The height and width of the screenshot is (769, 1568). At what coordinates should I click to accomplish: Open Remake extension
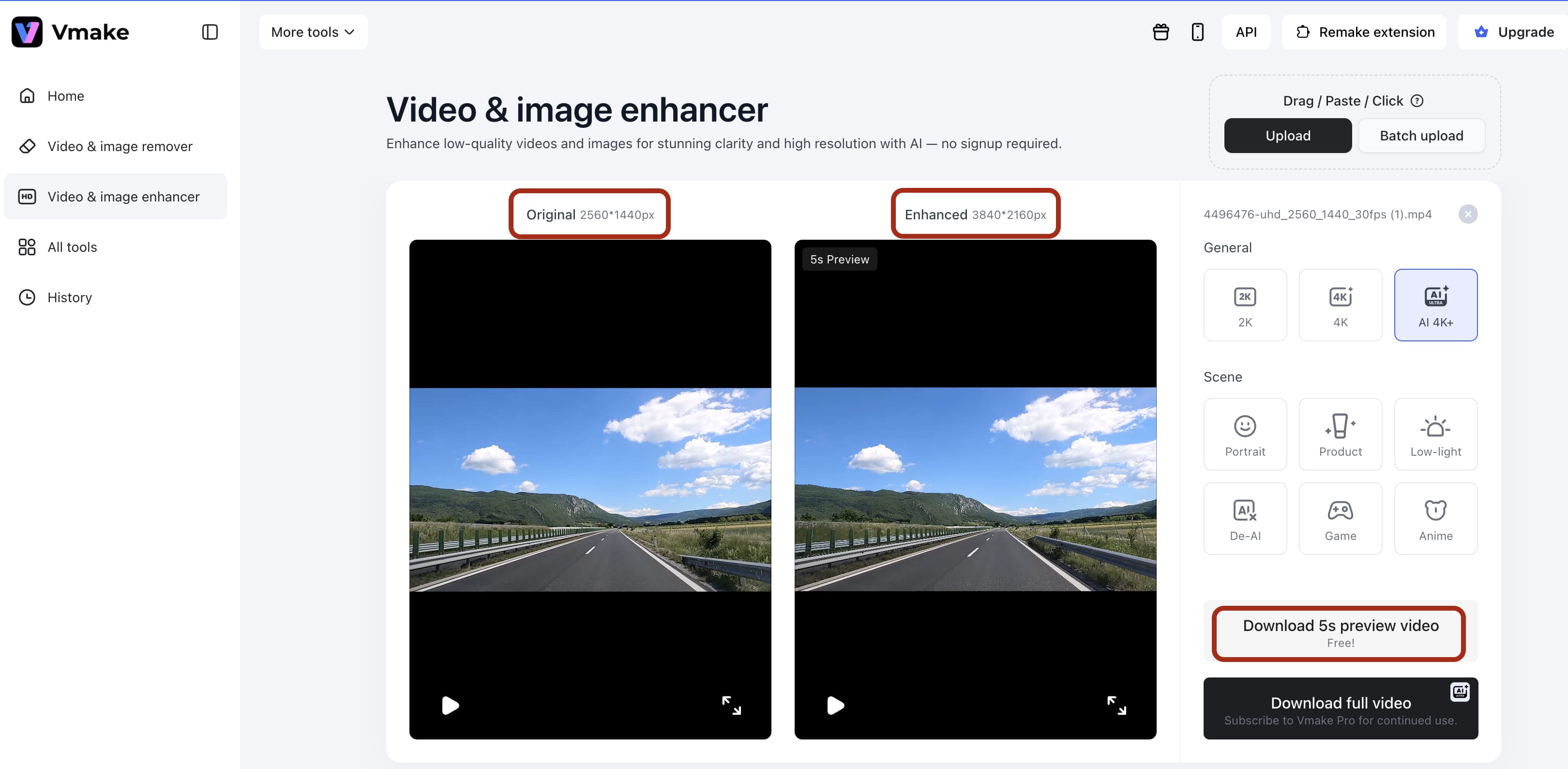(1364, 31)
